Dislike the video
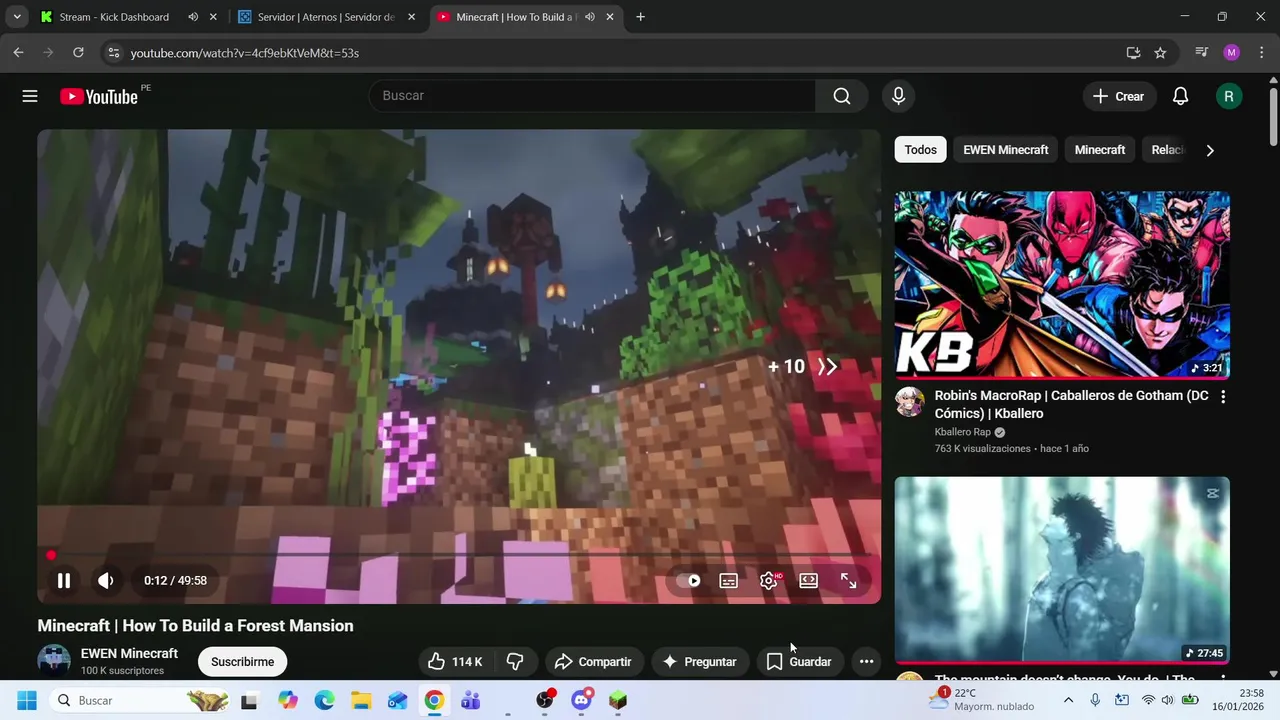The image size is (1280, 720). [x=515, y=661]
